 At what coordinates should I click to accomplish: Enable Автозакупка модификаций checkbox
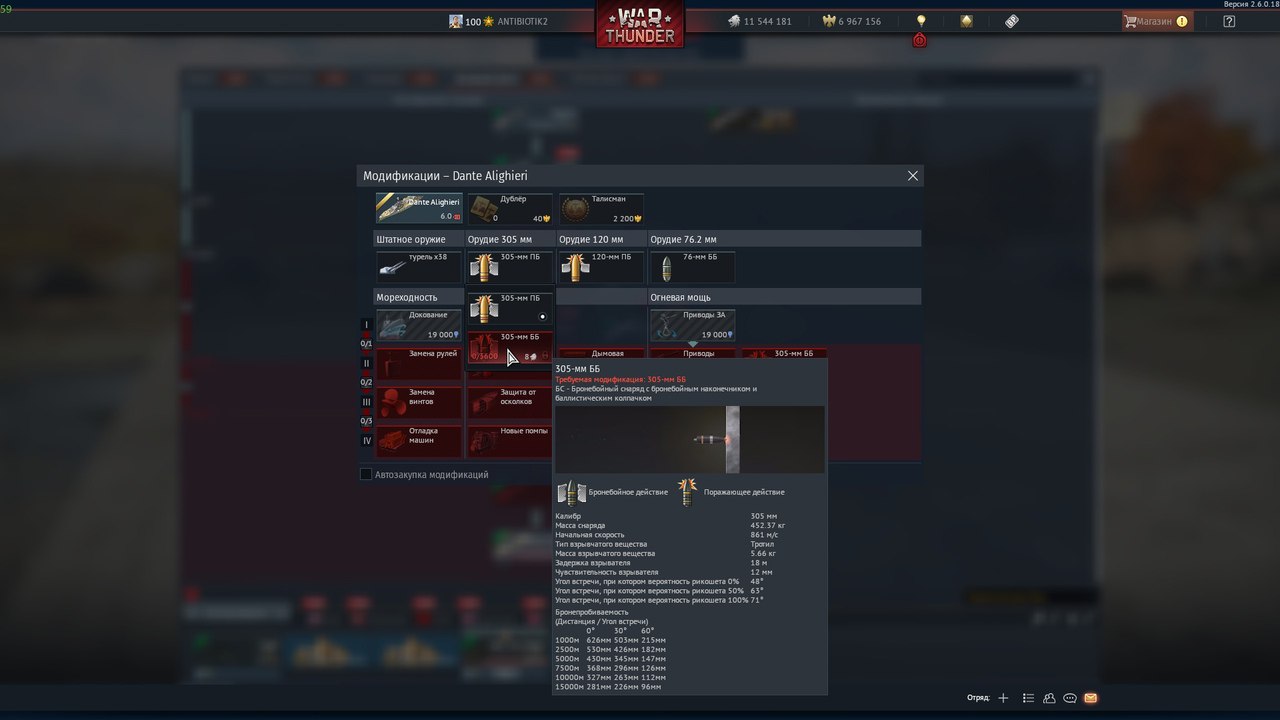point(366,474)
